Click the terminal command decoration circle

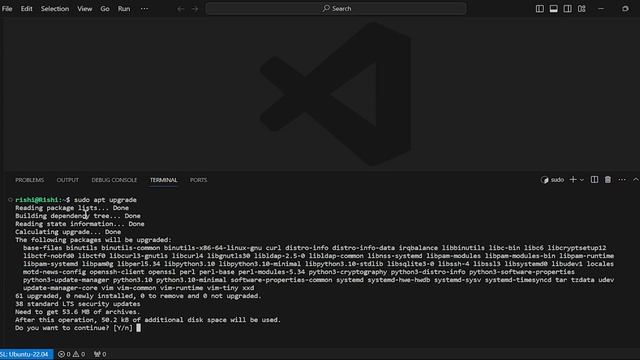[10, 200]
